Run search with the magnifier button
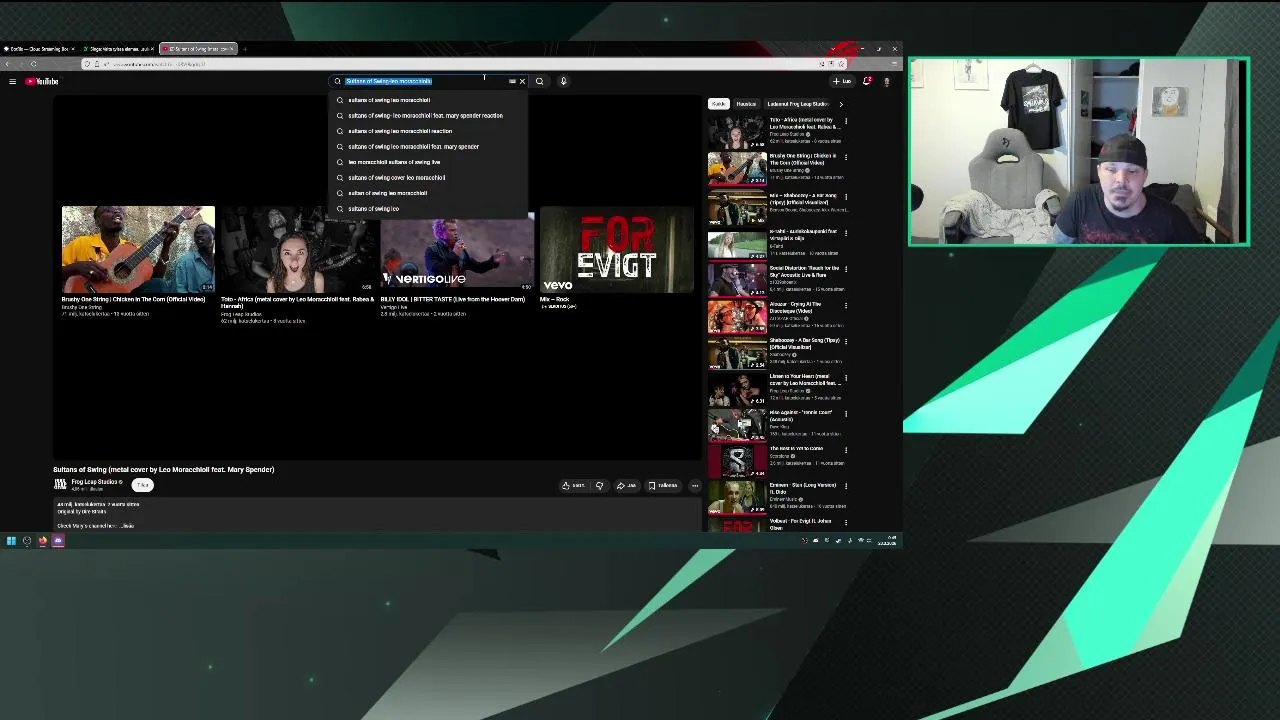Image resolution: width=1280 pixels, height=720 pixels. pos(539,81)
